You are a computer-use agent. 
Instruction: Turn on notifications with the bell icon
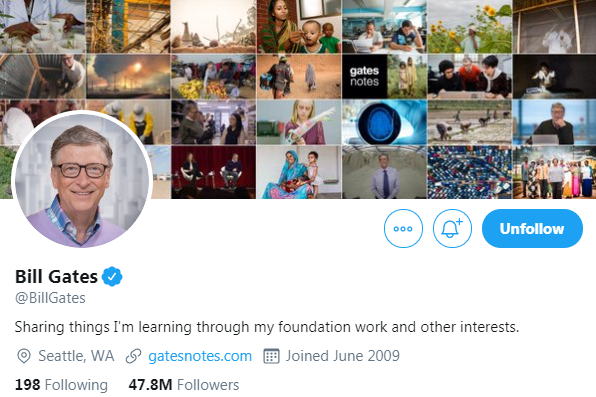(452, 229)
